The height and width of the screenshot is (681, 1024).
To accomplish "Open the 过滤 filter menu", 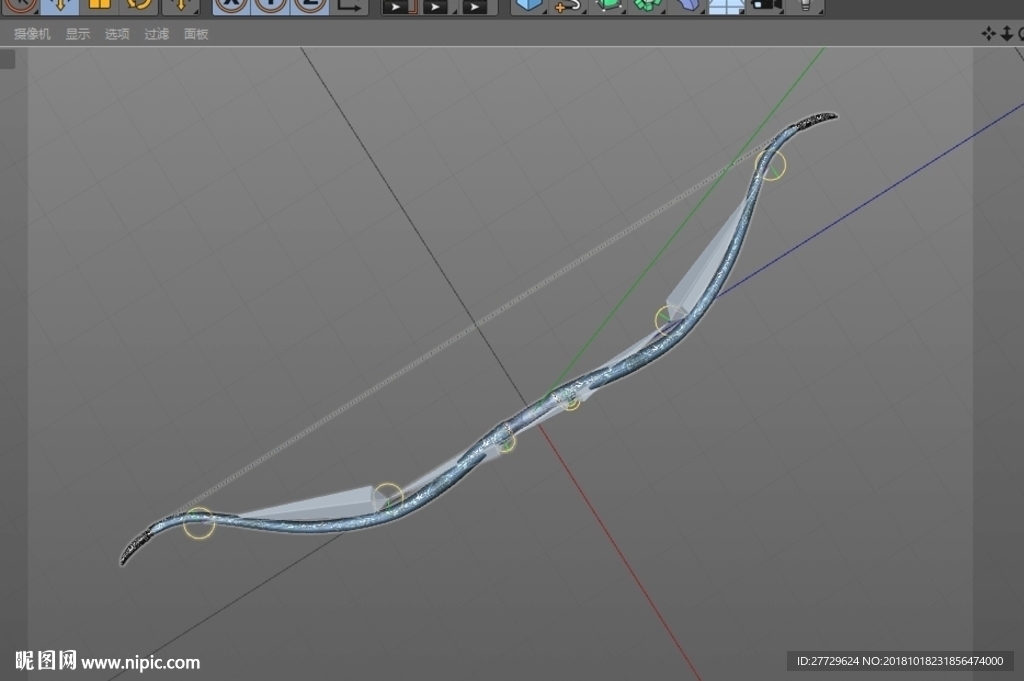I will [157, 34].
